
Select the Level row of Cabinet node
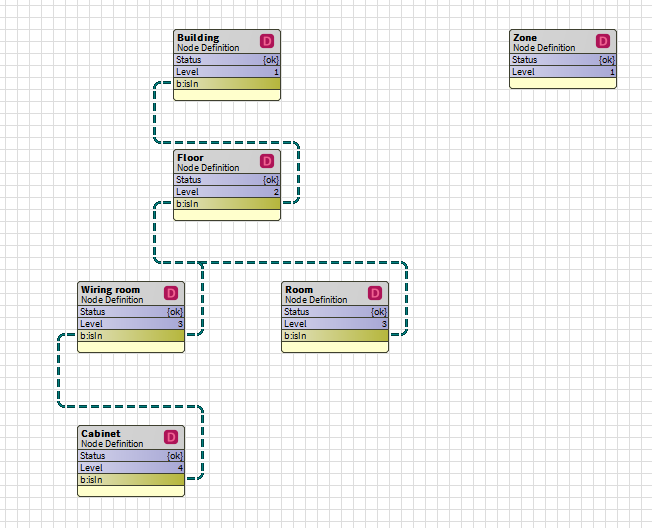tap(131, 468)
